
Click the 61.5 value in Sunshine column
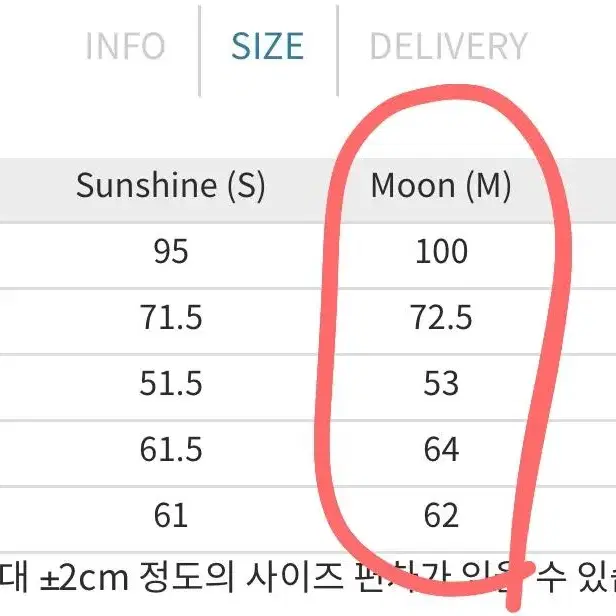[171, 449]
